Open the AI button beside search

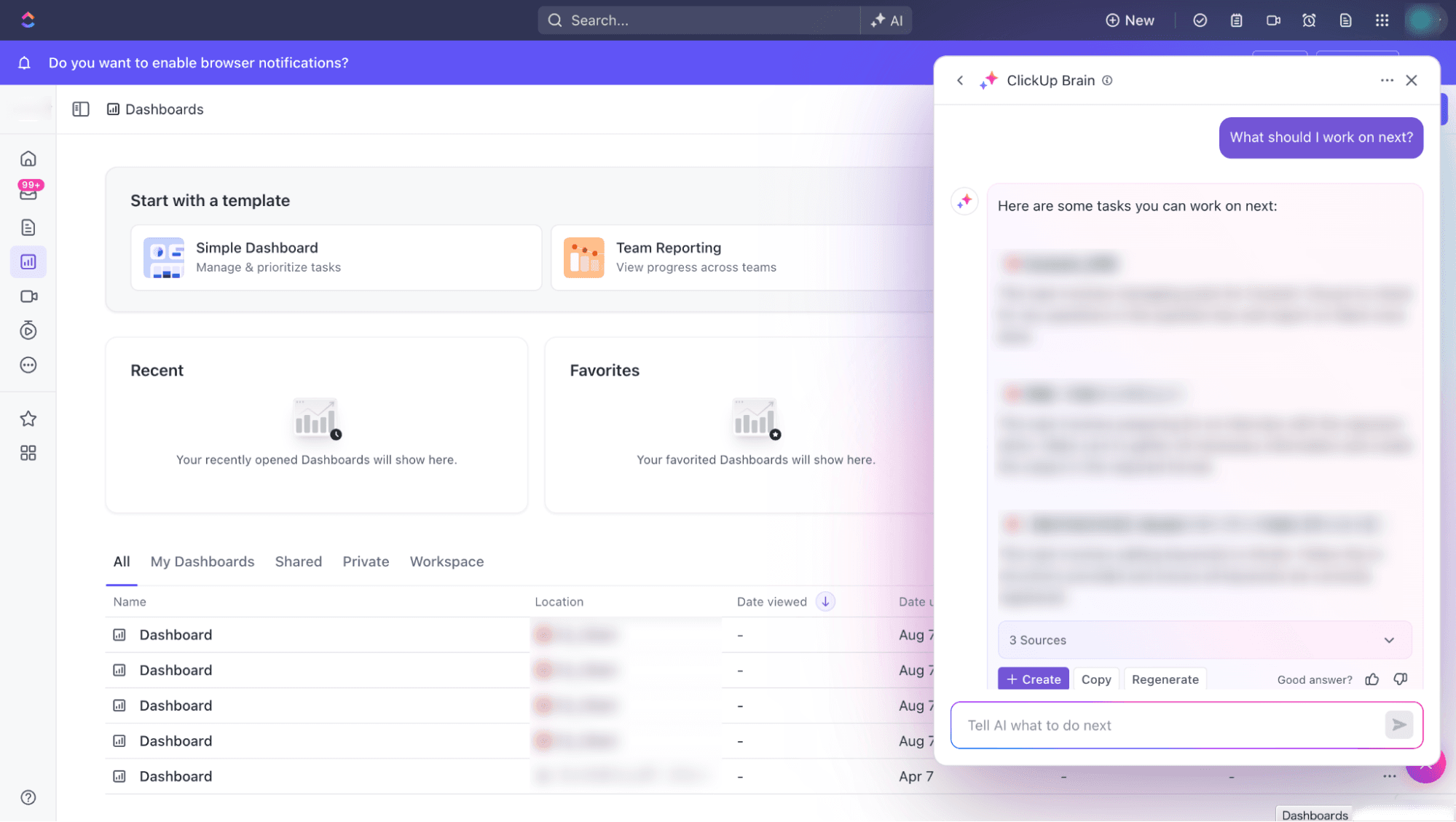886,20
